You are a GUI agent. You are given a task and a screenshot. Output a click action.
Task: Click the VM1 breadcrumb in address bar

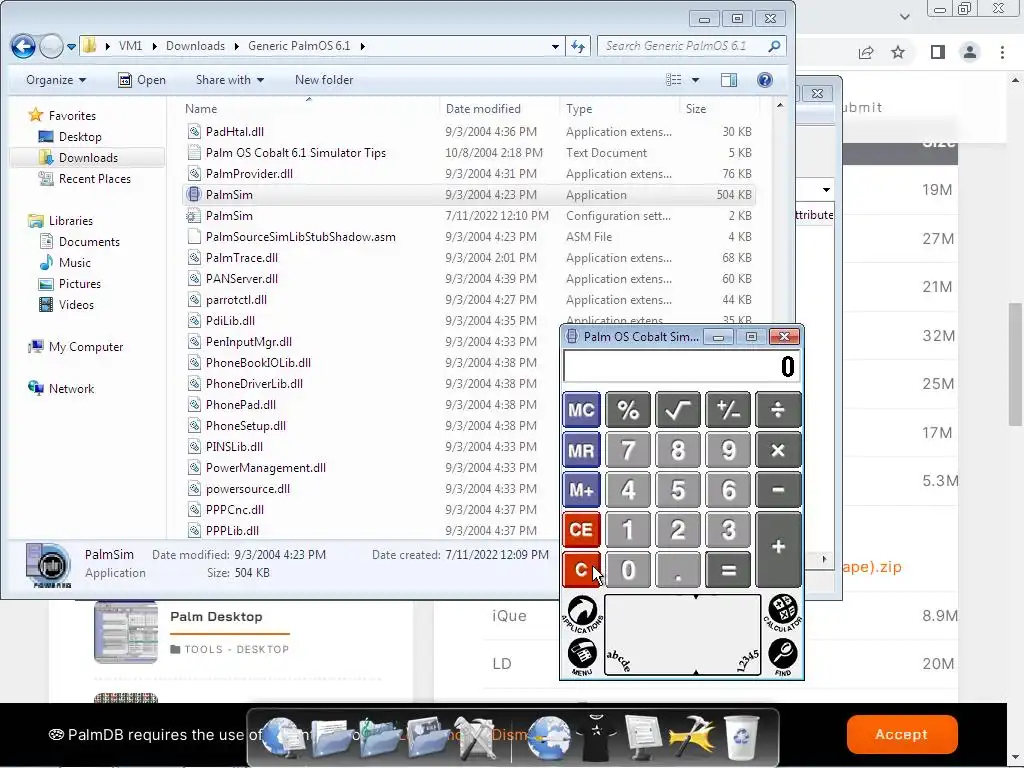131,46
